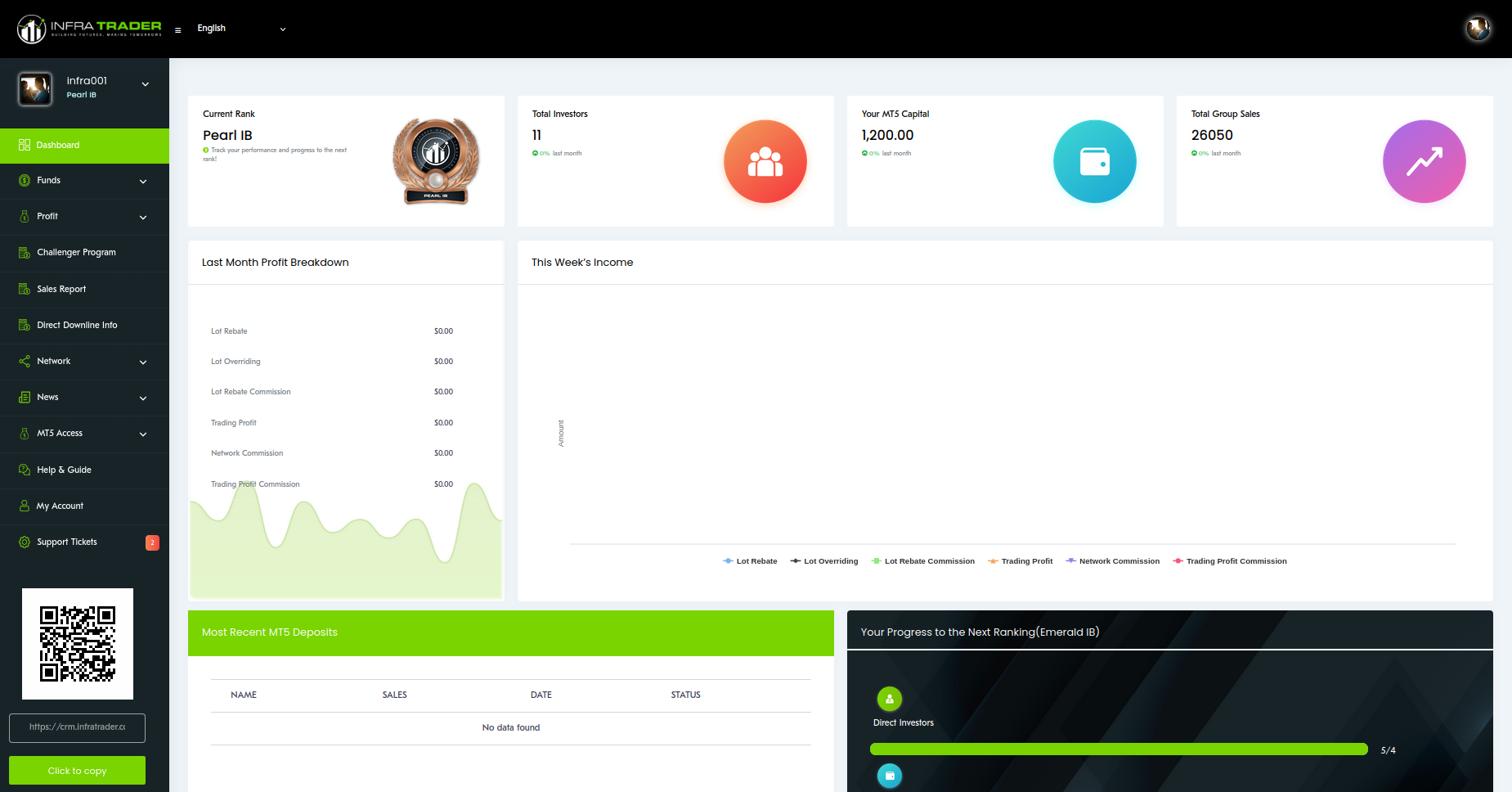This screenshot has height=792, width=1512.
Task: Click the 'Network Commission' breakdown row label
Action: [247, 453]
